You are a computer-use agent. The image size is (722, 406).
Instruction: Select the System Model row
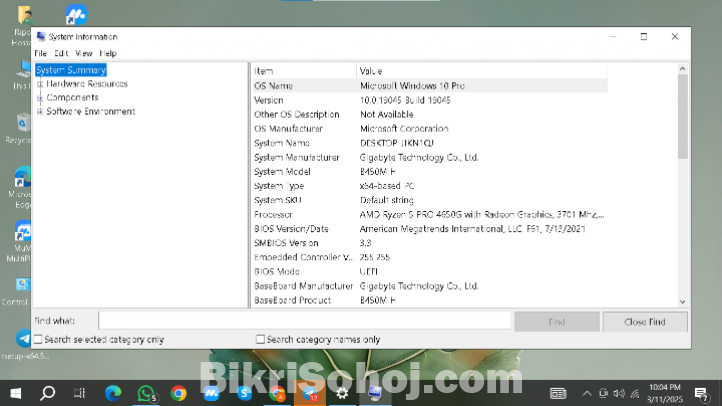click(430, 172)
